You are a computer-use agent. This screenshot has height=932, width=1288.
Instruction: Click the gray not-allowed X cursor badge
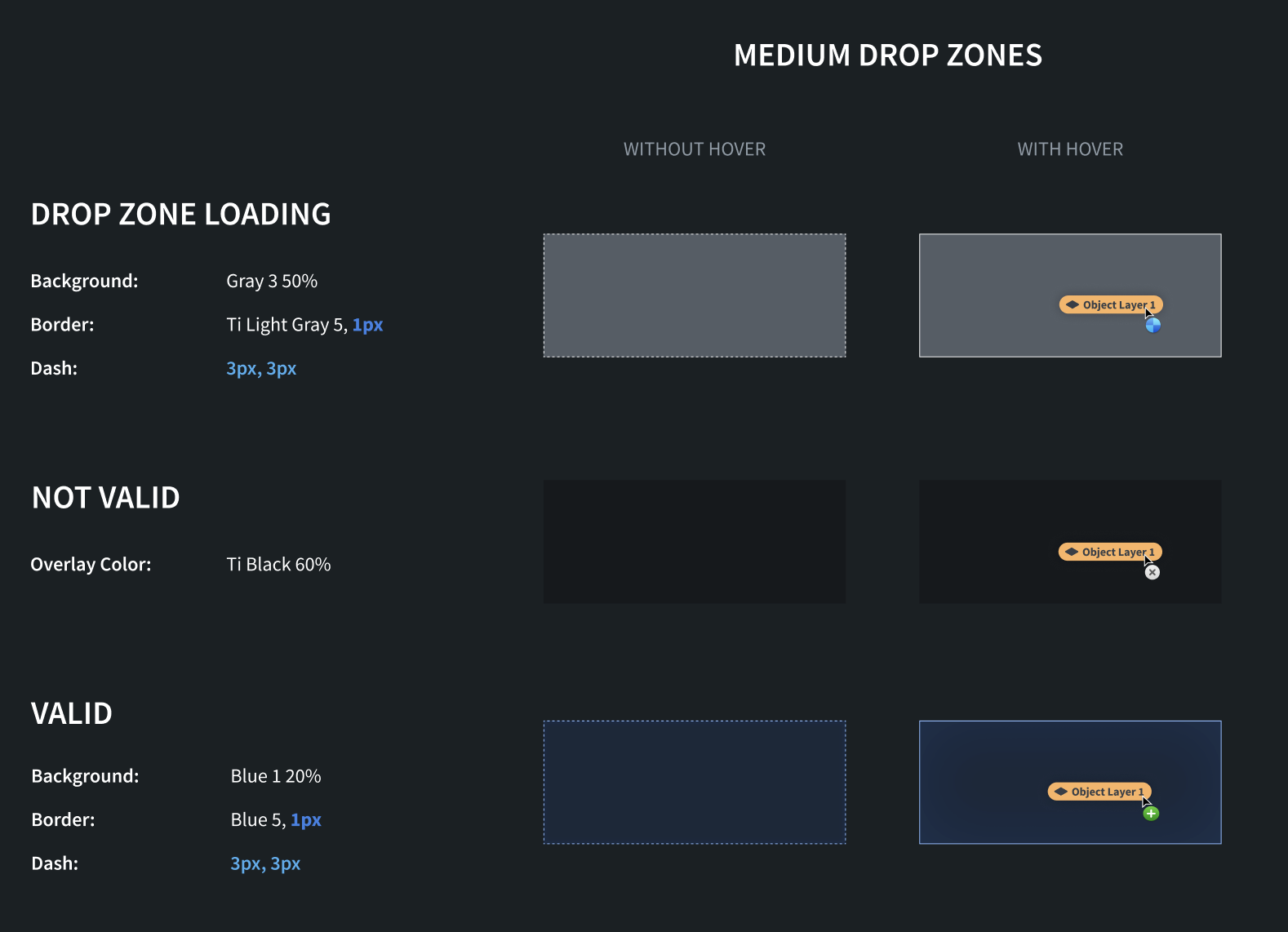[x=1152, y=572]
